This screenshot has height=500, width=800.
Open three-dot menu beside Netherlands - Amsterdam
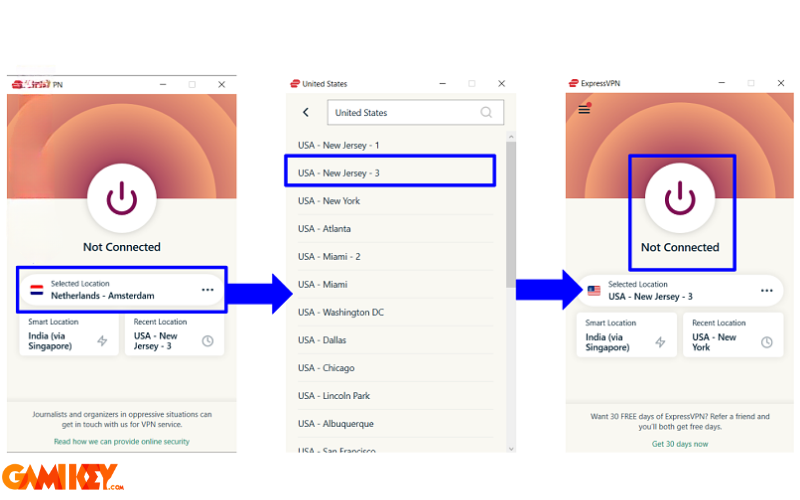(207, 290)
